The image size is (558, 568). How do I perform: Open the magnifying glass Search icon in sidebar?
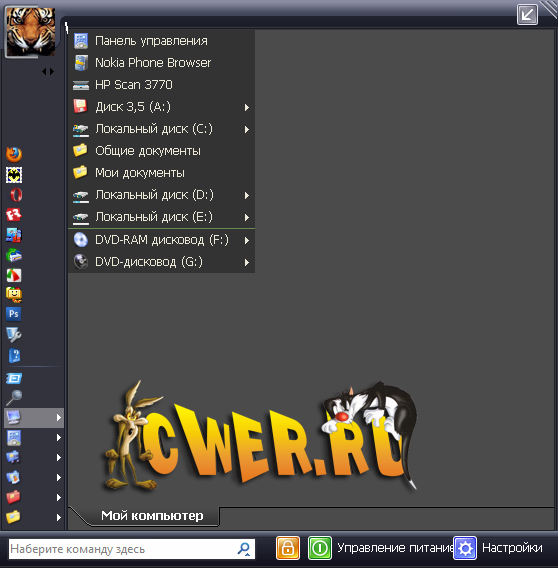pyautogui.click(x=14, y=397)
